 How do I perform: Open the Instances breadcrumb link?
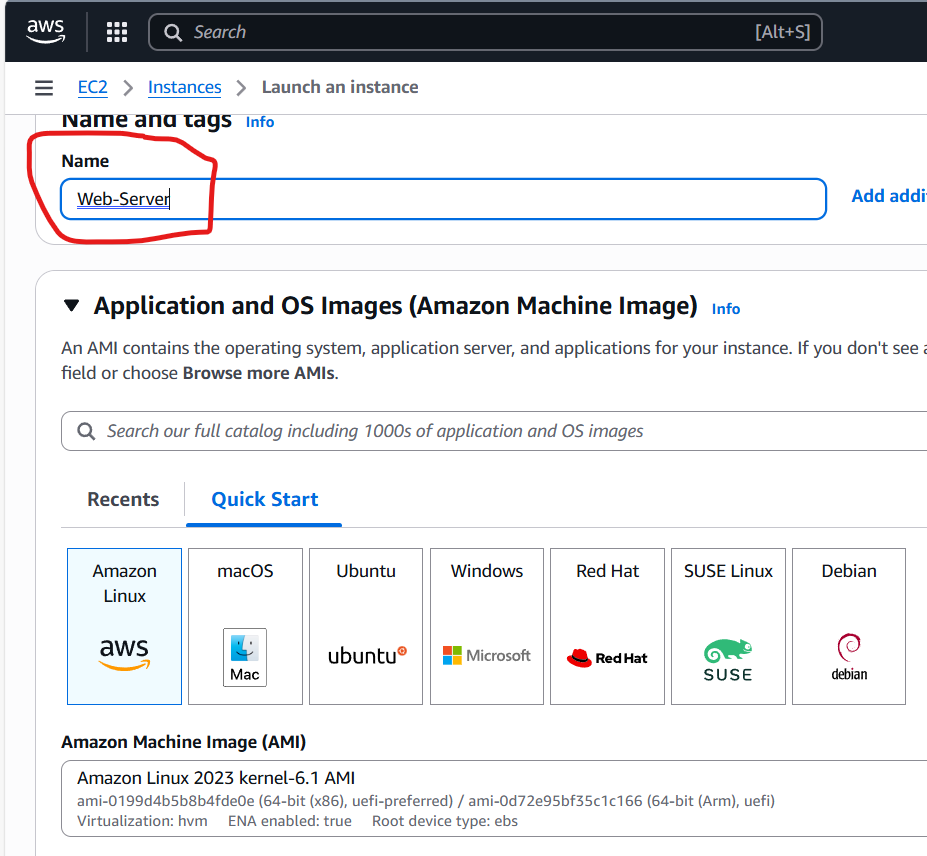tap(184, 87)
